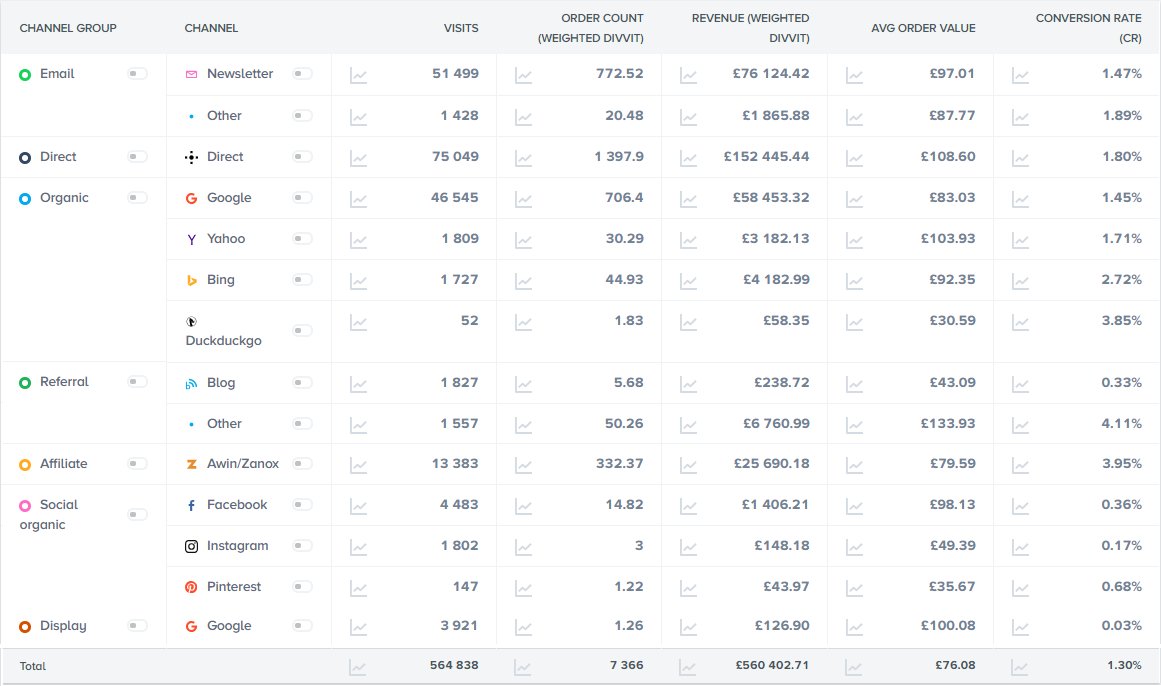Toggle the Email channel group switch
This screenshot has height=686, width=1161.
pos(137,73)
